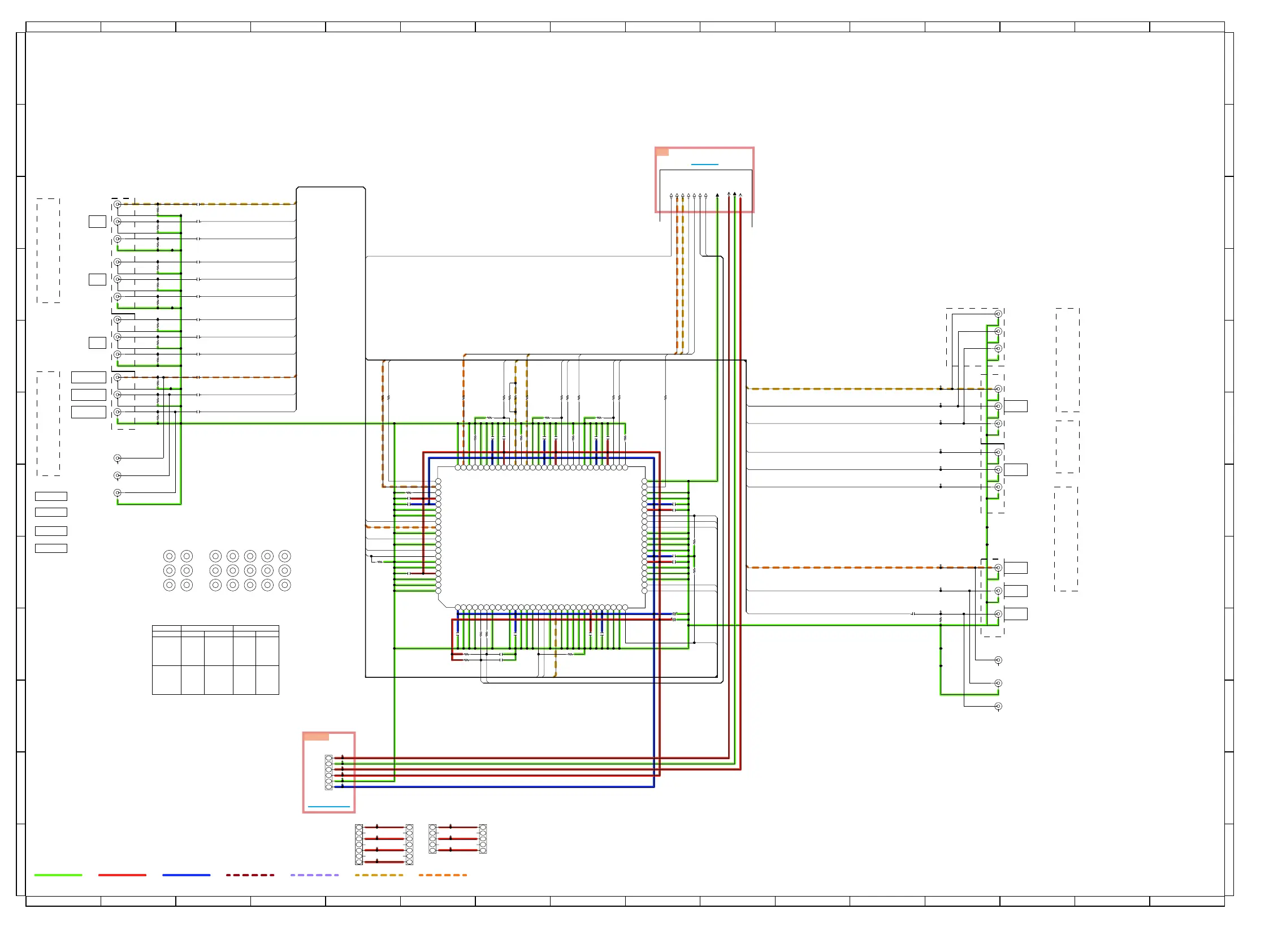Open the blue underlined link in top pink box
Viewport: 1282px width, 952px height.
click(x=704, y=165)
